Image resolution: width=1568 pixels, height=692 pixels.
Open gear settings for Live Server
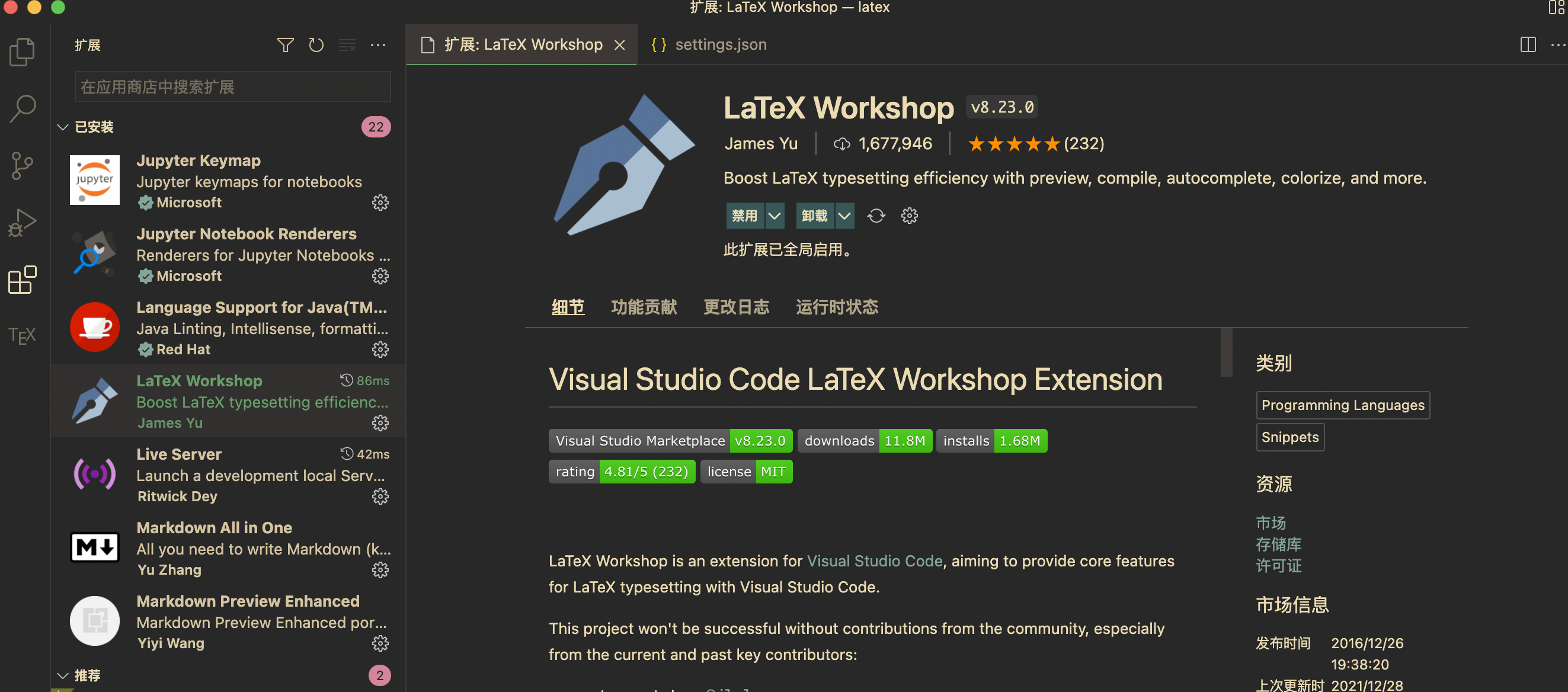pos(380,496)
